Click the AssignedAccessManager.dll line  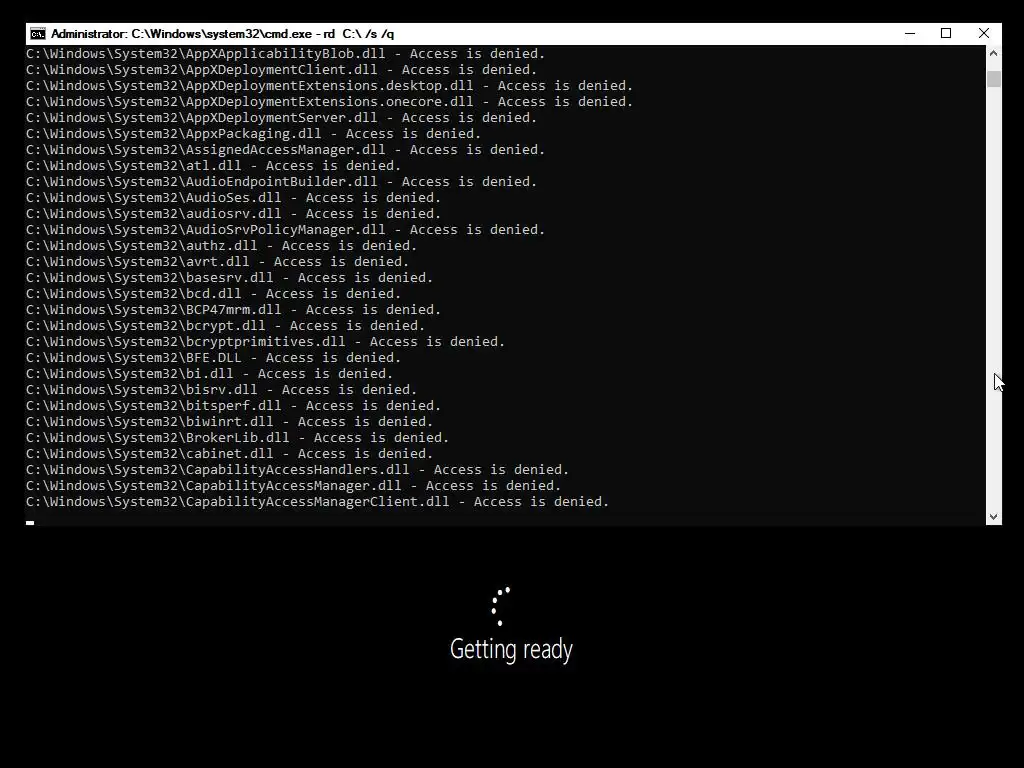click(x=285, y=150)
